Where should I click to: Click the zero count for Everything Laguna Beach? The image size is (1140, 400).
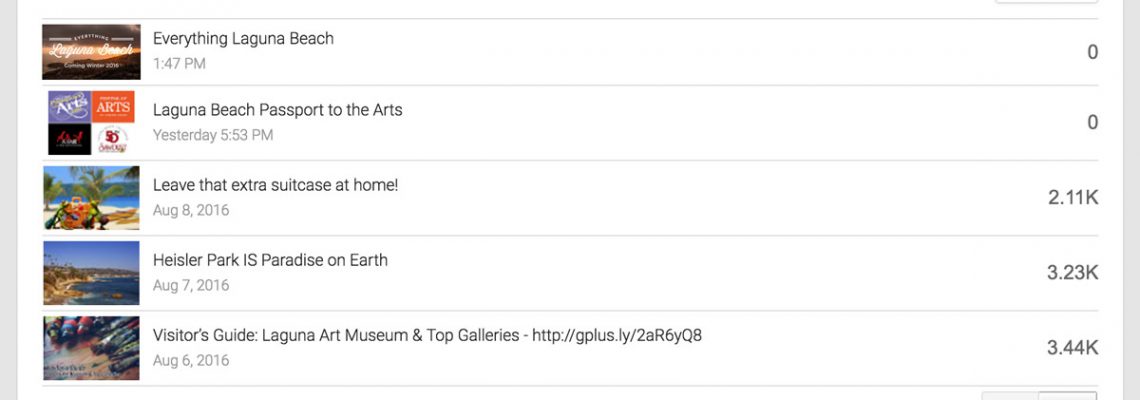click(x=1092, y=52)
